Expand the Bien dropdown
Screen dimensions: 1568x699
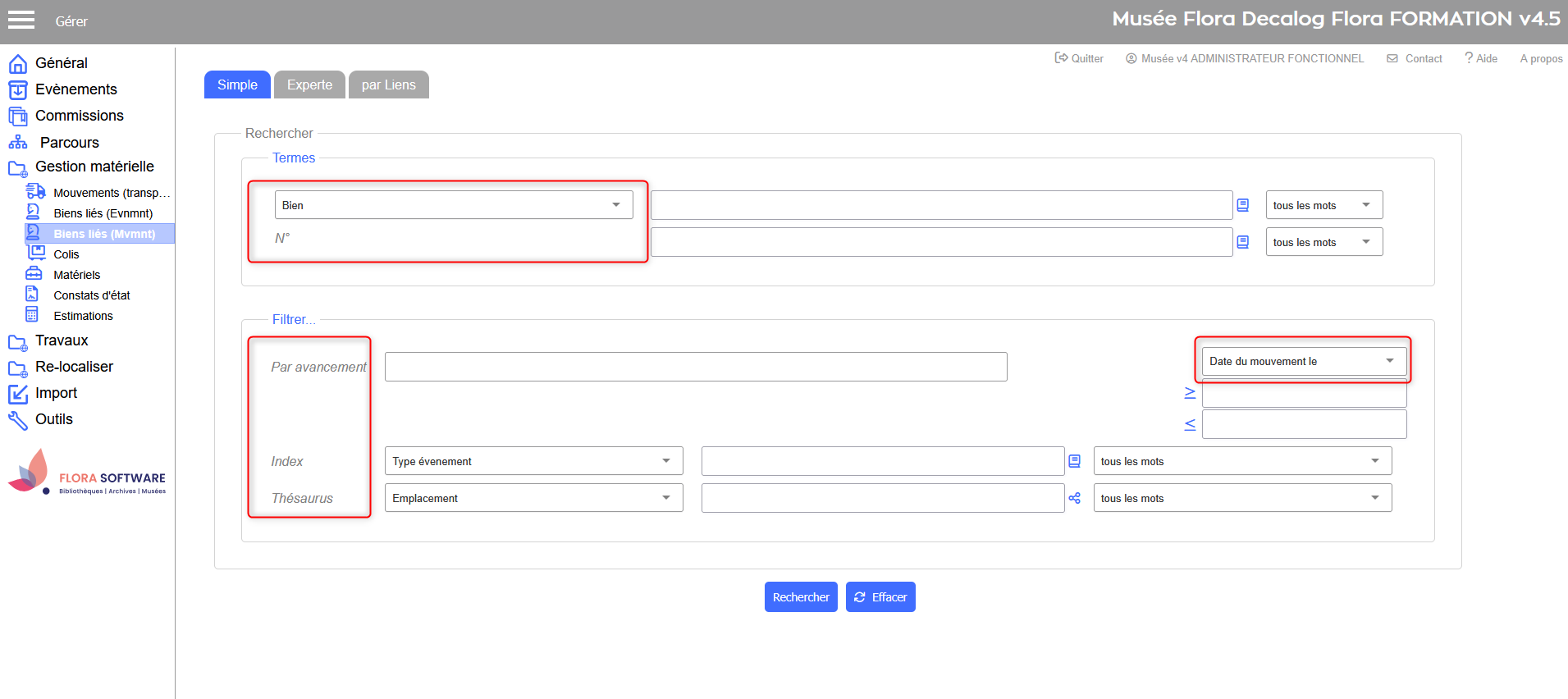tap(453, 205)
